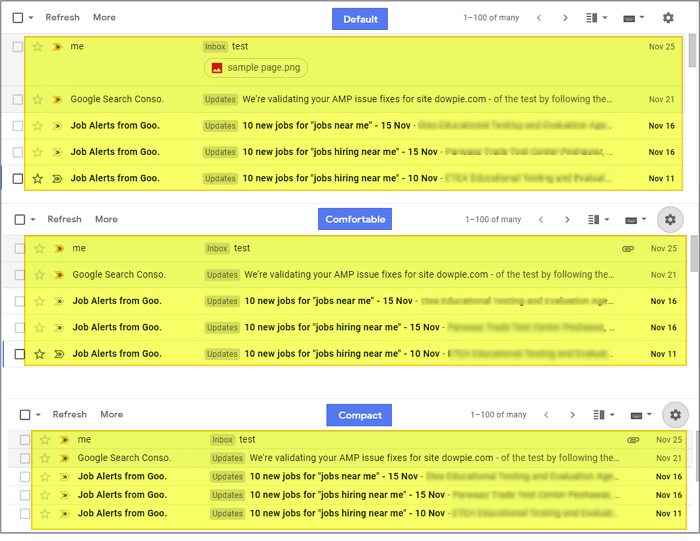Select Nov 11 Job Alerts checkbox in Default view
This screenshot has height=541, width=700.
(x=18, y=179)
